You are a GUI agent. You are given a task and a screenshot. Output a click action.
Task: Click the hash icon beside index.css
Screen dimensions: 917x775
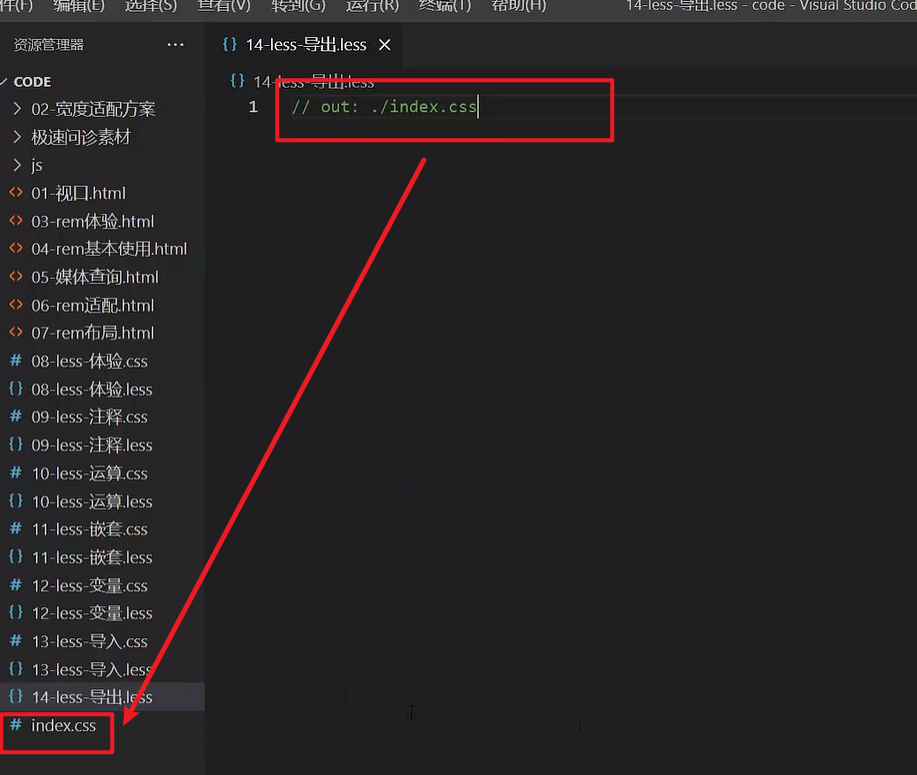[x=15, y=725]
